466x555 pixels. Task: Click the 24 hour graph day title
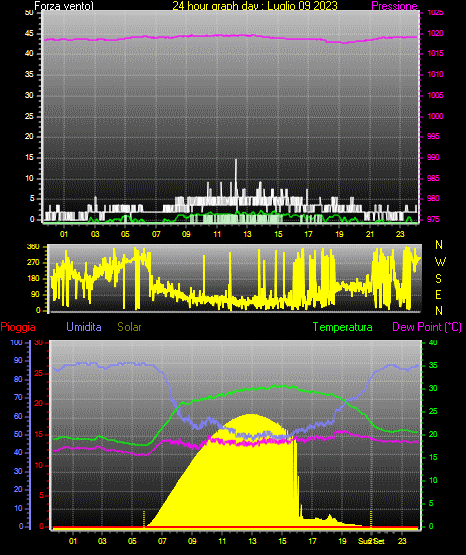coord(255,6)
